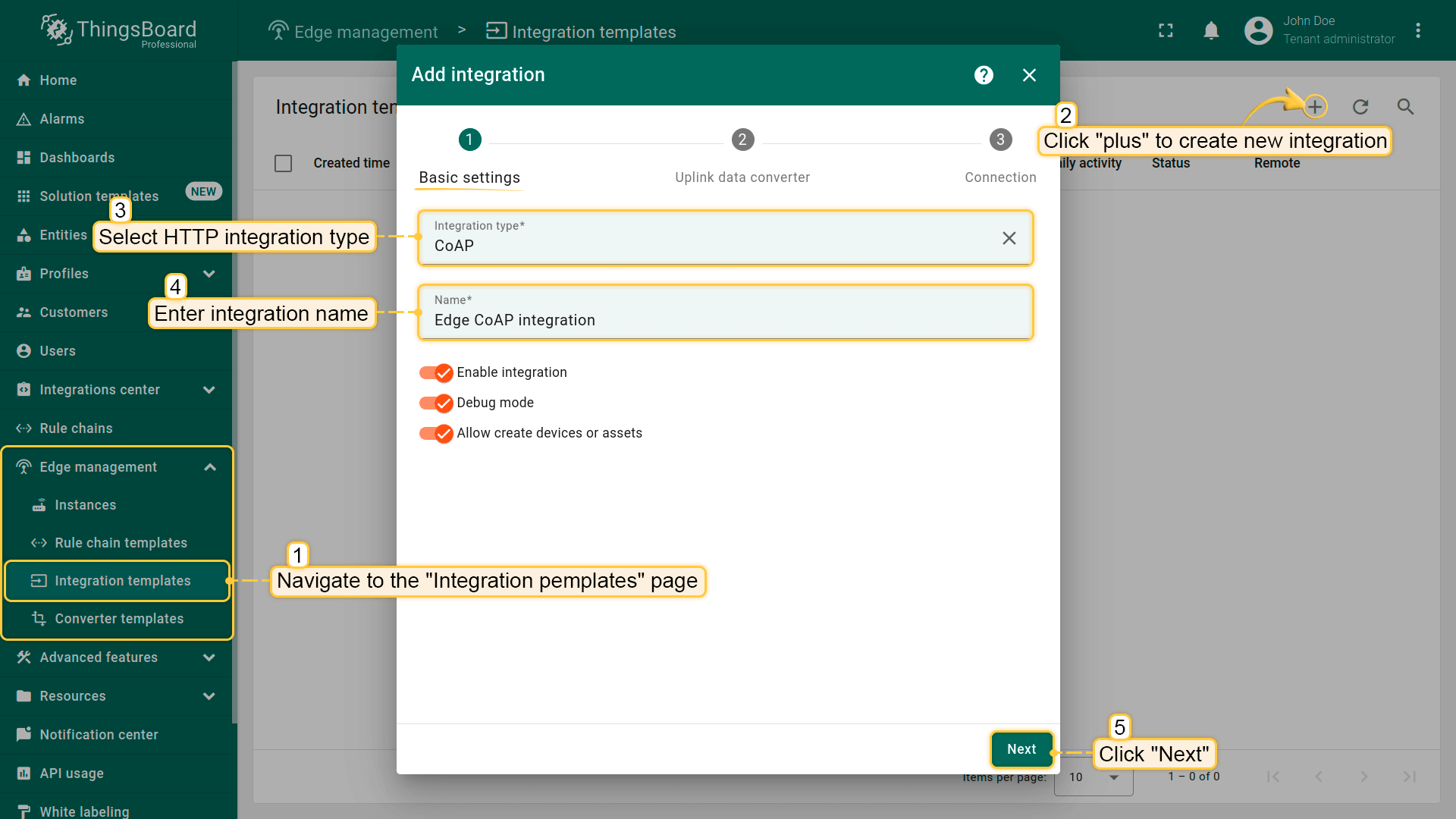Select step 2 Uplink data converter
1456x819 pixels.
tap(742, 158)
